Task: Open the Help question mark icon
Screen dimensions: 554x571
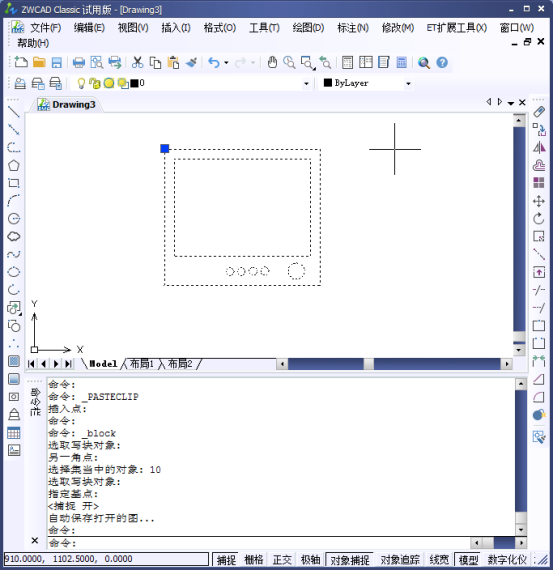Action: pos(442,62)
